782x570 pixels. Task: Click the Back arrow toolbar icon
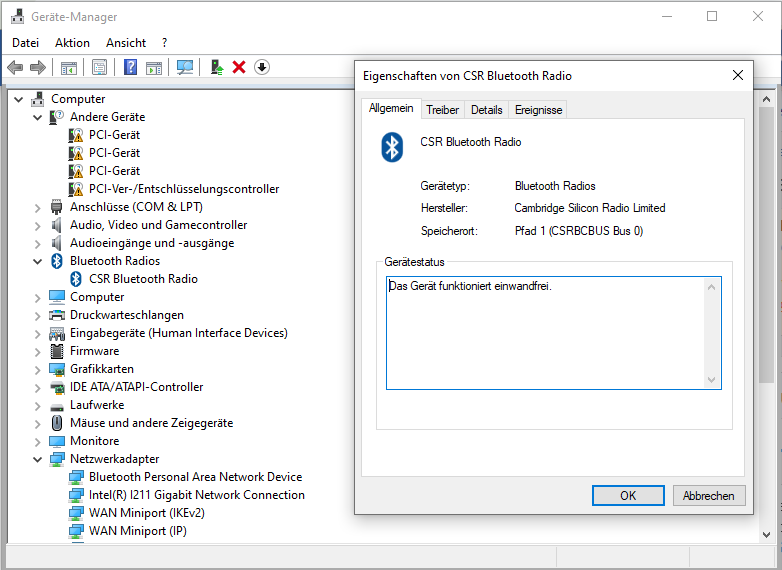click(x=15, y=67)
